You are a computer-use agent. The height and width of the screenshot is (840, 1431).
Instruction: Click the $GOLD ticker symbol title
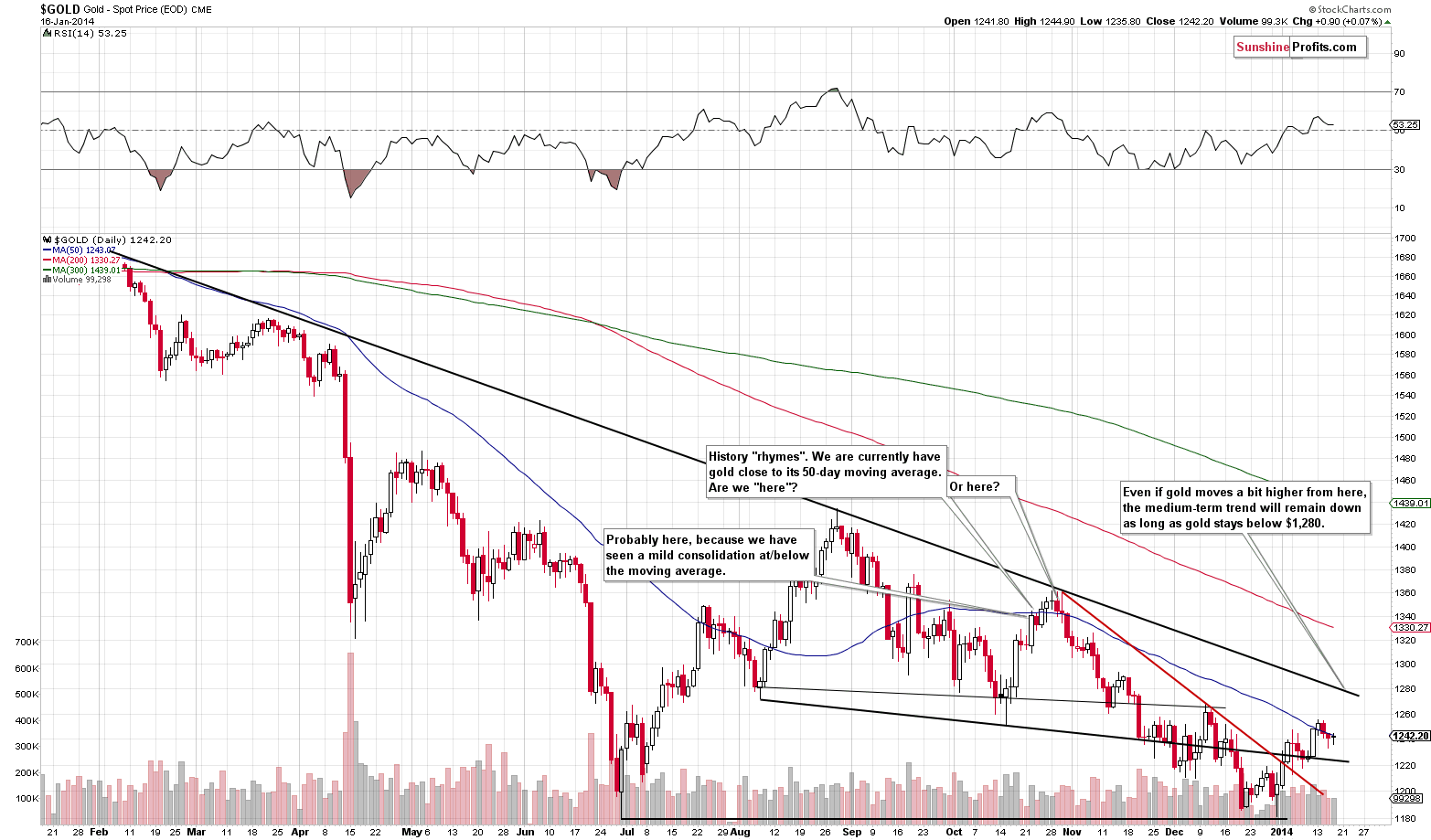pyautogui.click(x=59, y=8)
